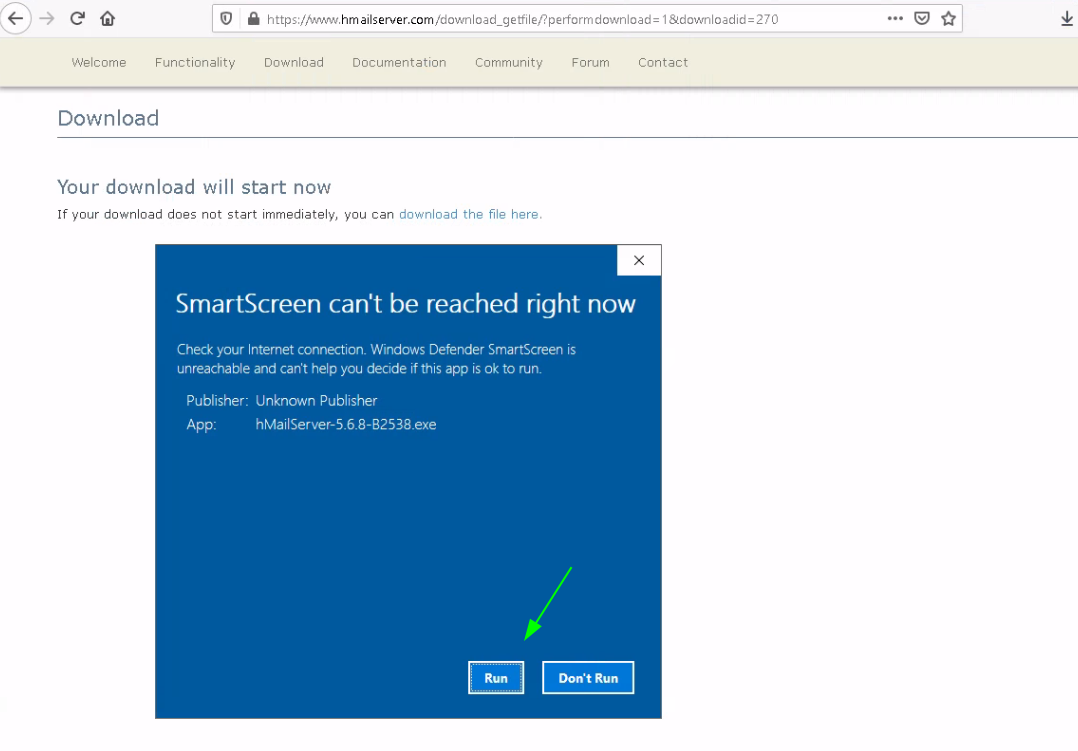The height and width of the screenshot is (751, 1078).
Task: Click the 'Check your Internet connection' message
Action: point(376,359)
